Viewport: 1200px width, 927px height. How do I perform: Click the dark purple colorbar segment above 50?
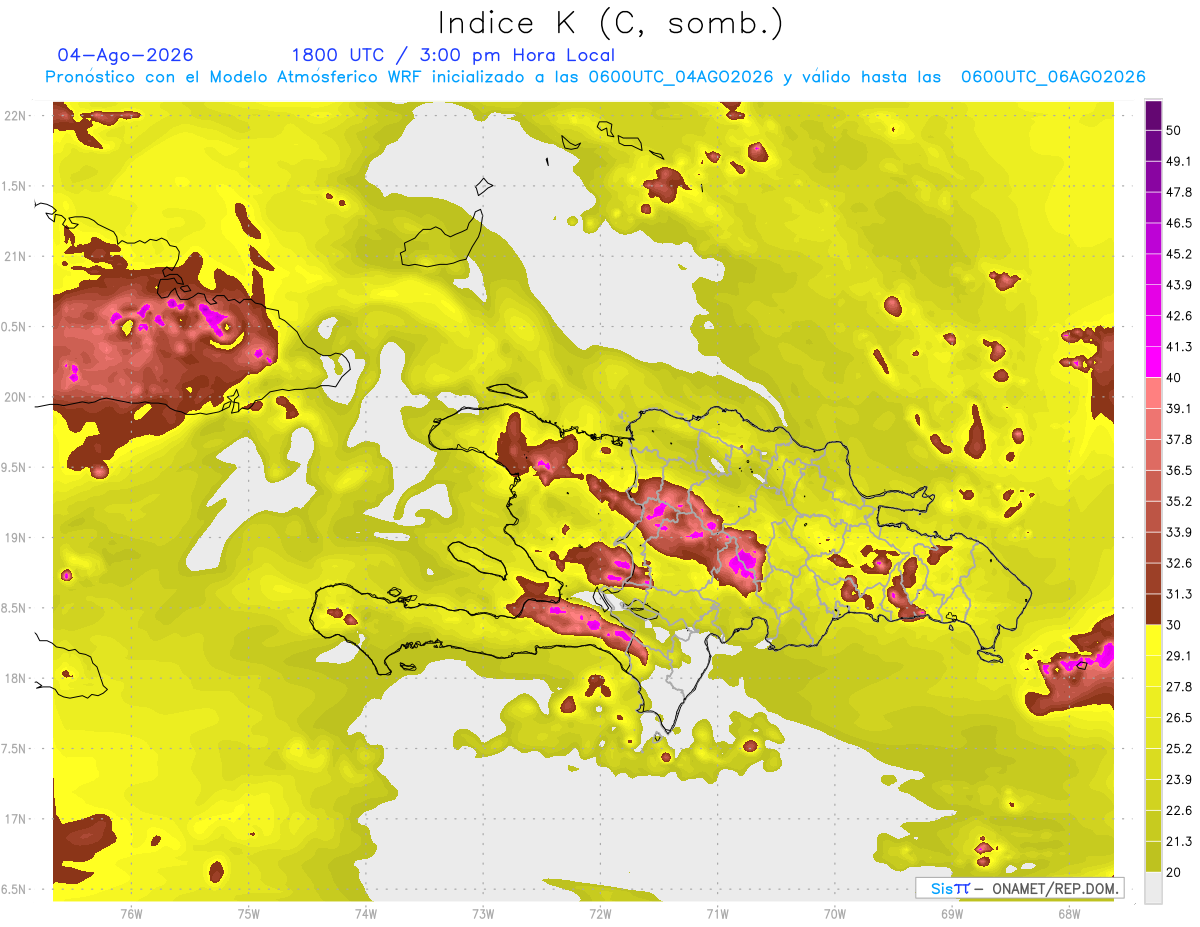[x=1153, y=117]
